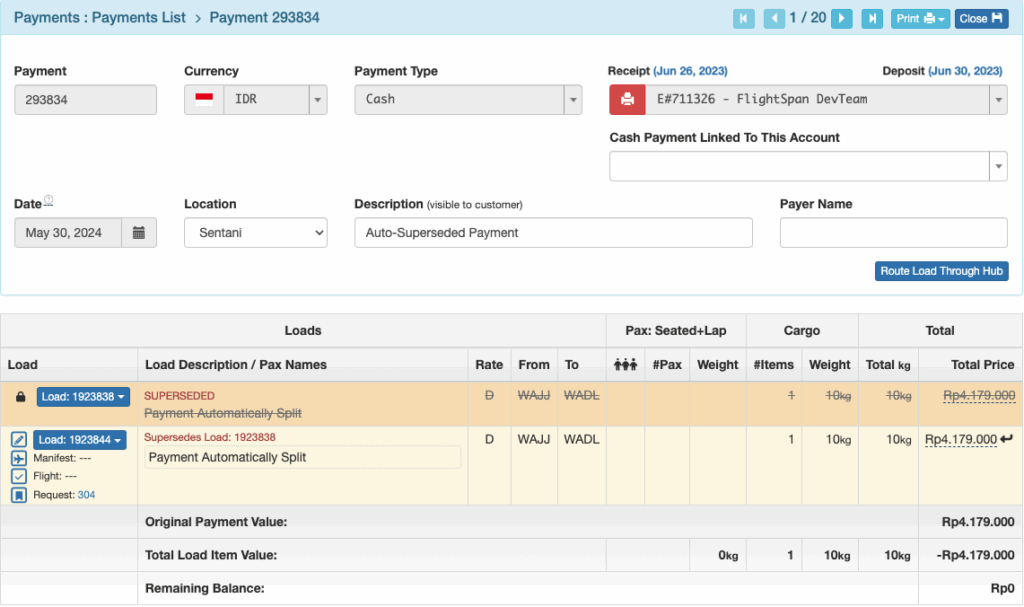1024x607 pixels.
Task: Click into the Payer Name field
Action: [x=893, y=233]
